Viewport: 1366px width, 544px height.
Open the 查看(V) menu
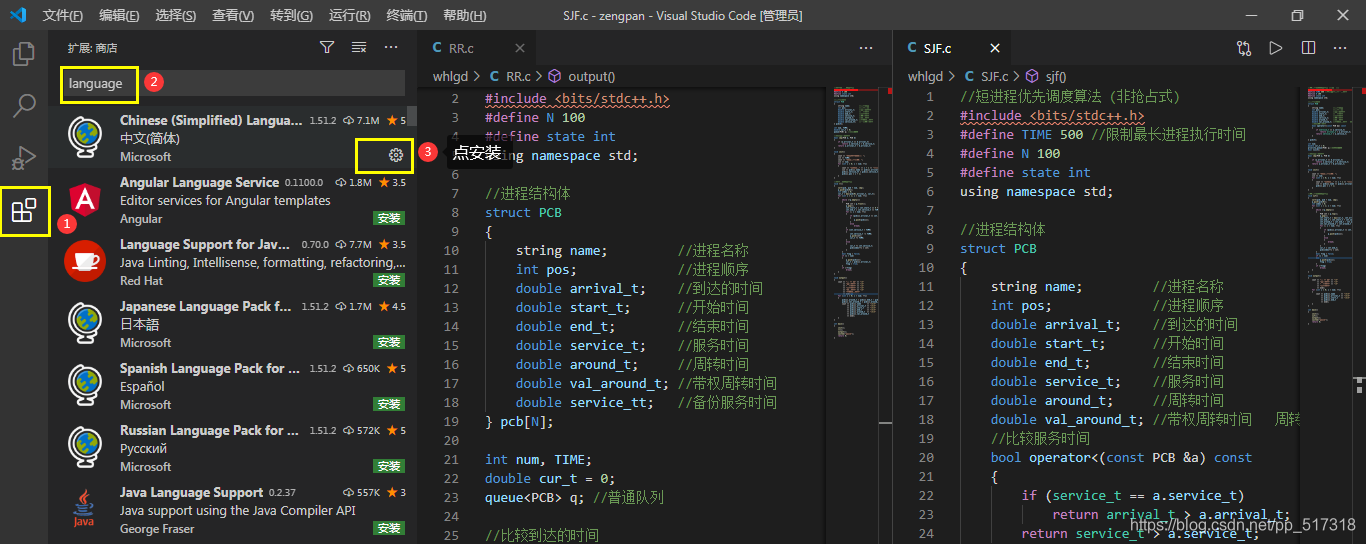point(233,16)
